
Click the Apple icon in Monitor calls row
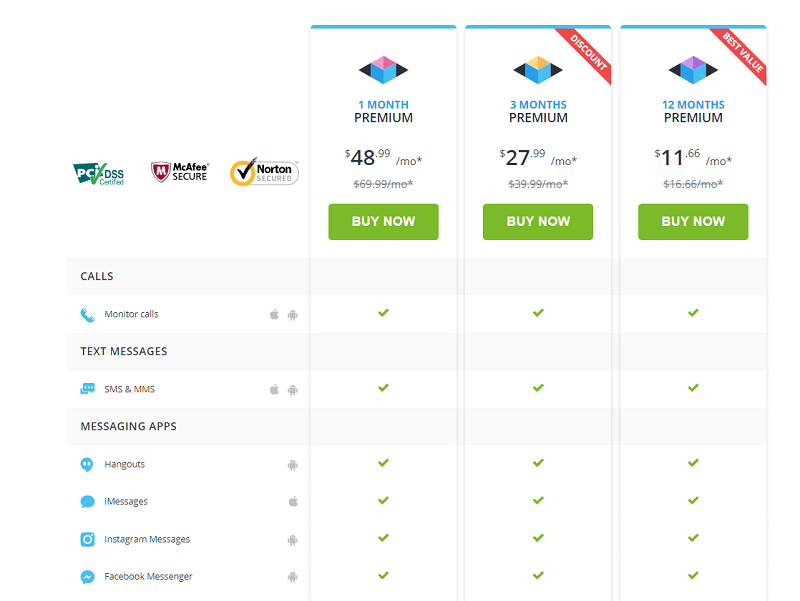(274, 314)
